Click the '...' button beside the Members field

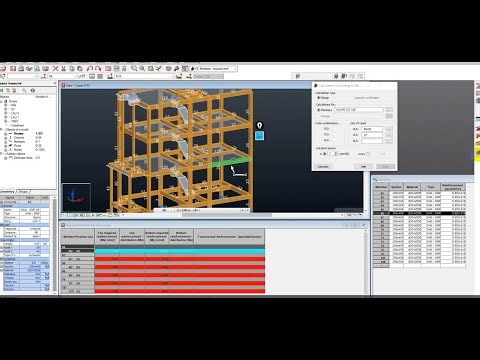pos(389,110)
